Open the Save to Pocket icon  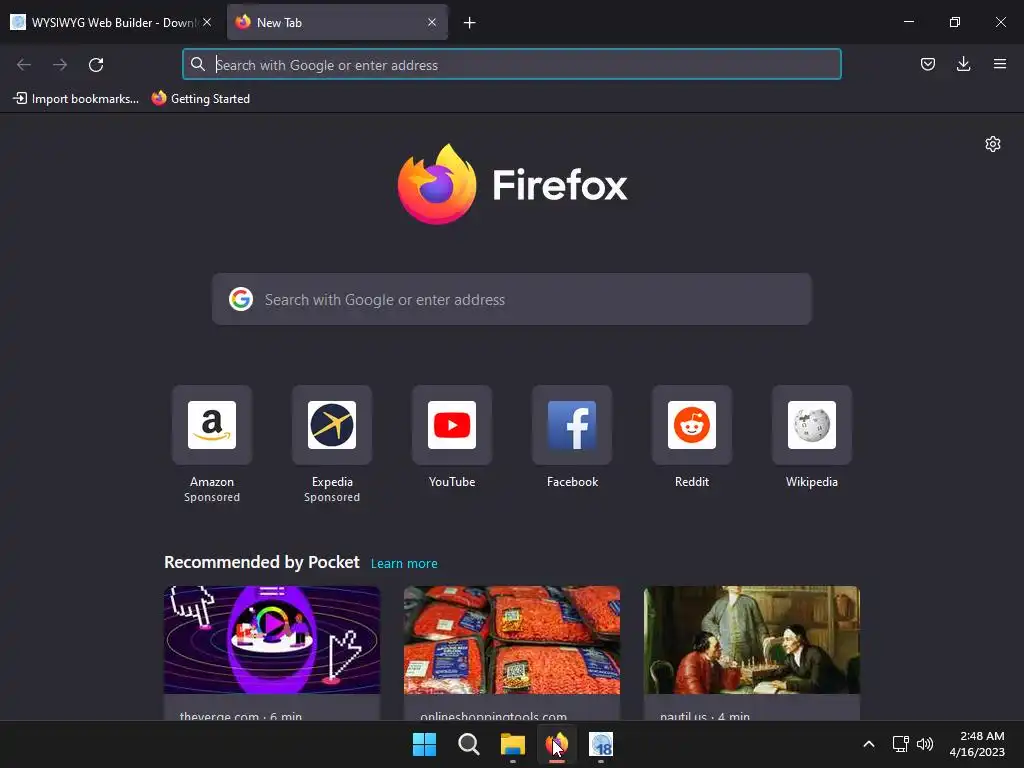pyautogui.click(x=927, y=64)
